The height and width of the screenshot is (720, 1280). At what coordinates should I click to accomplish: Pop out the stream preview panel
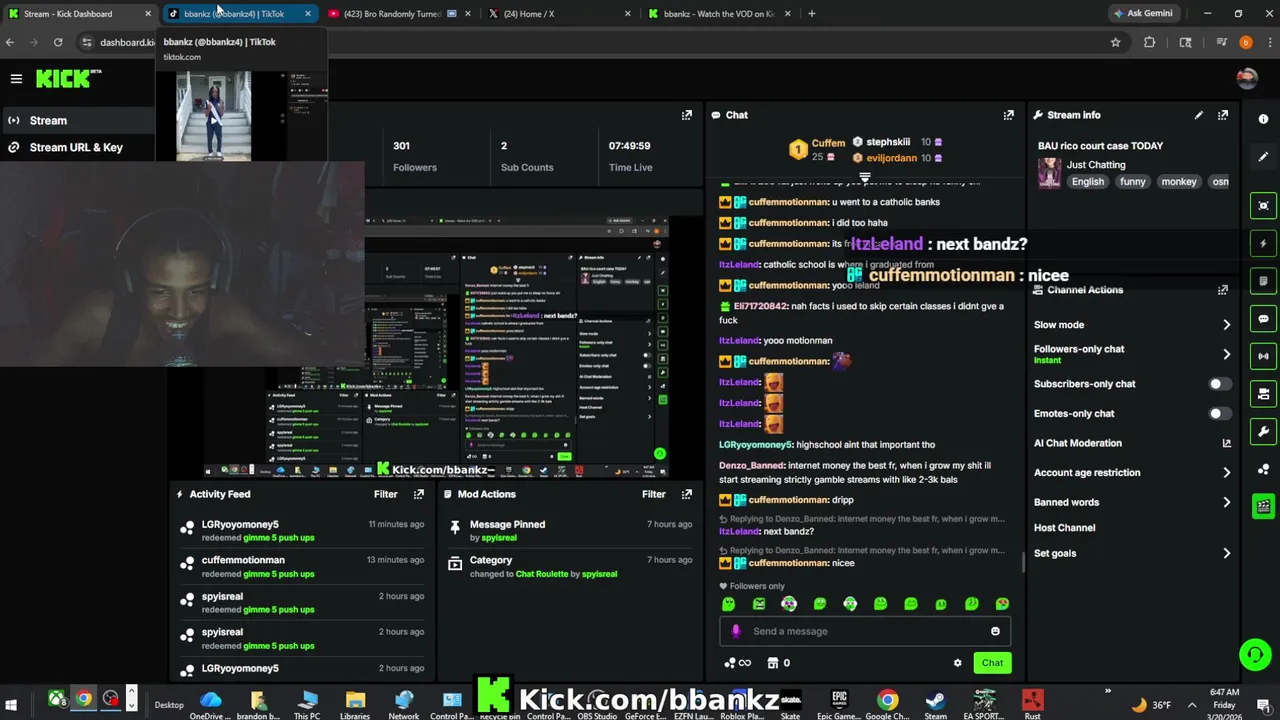[686, 115]
